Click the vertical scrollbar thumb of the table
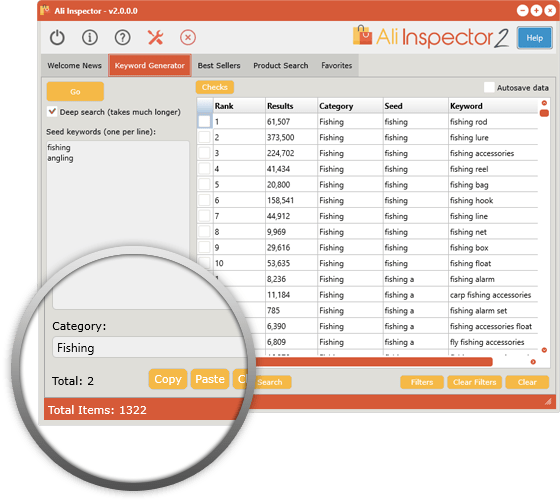Screen dimensions: 560x500 coord(544,113)
